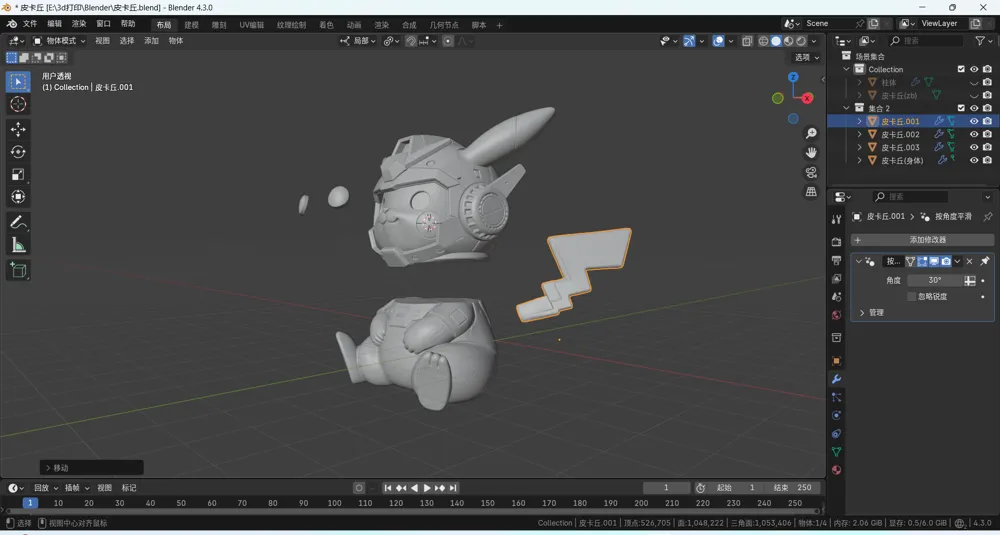
Task: Hide 皮卡丘.002 with its eye icon
Action: (x=974, y=135)
